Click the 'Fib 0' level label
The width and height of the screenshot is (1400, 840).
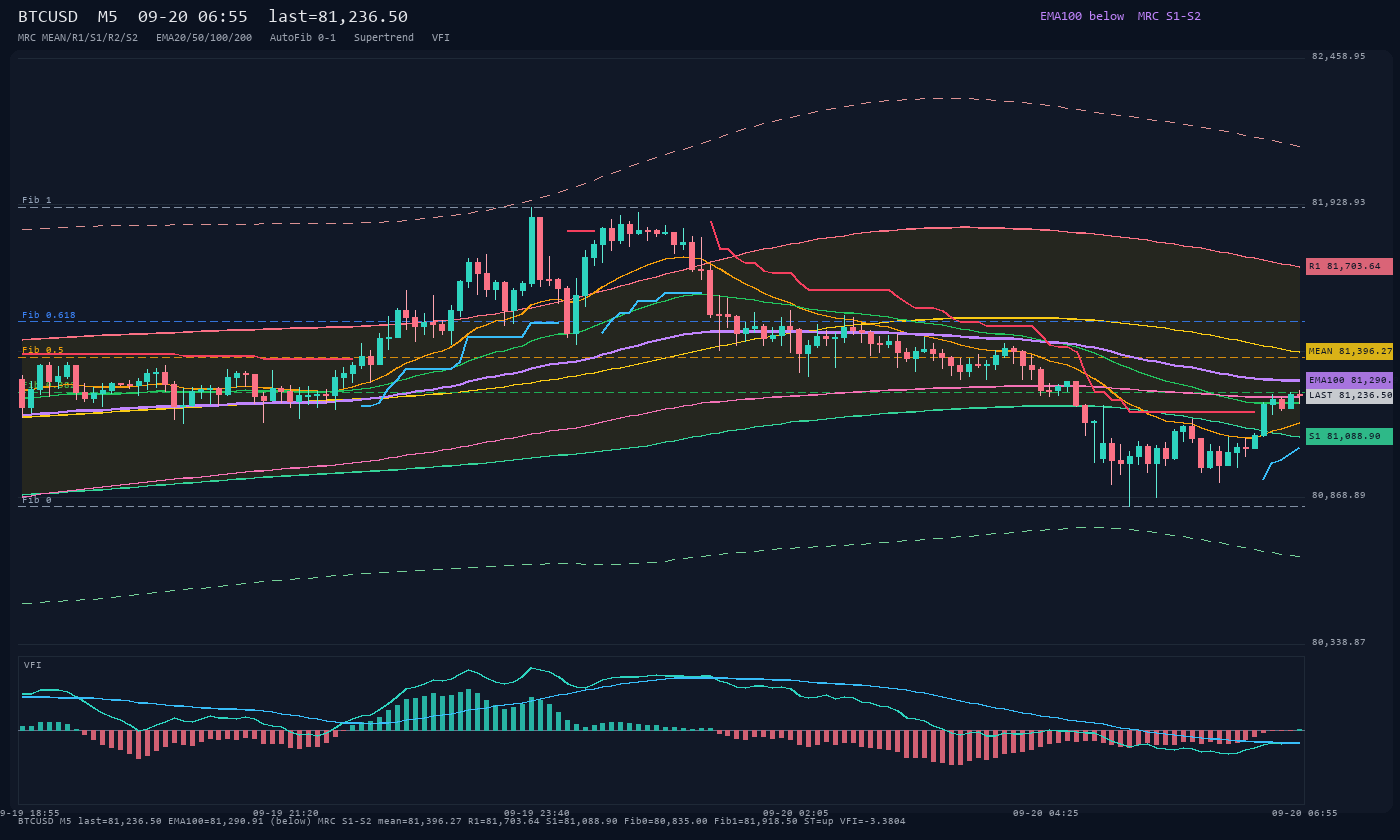pos(37,500)
